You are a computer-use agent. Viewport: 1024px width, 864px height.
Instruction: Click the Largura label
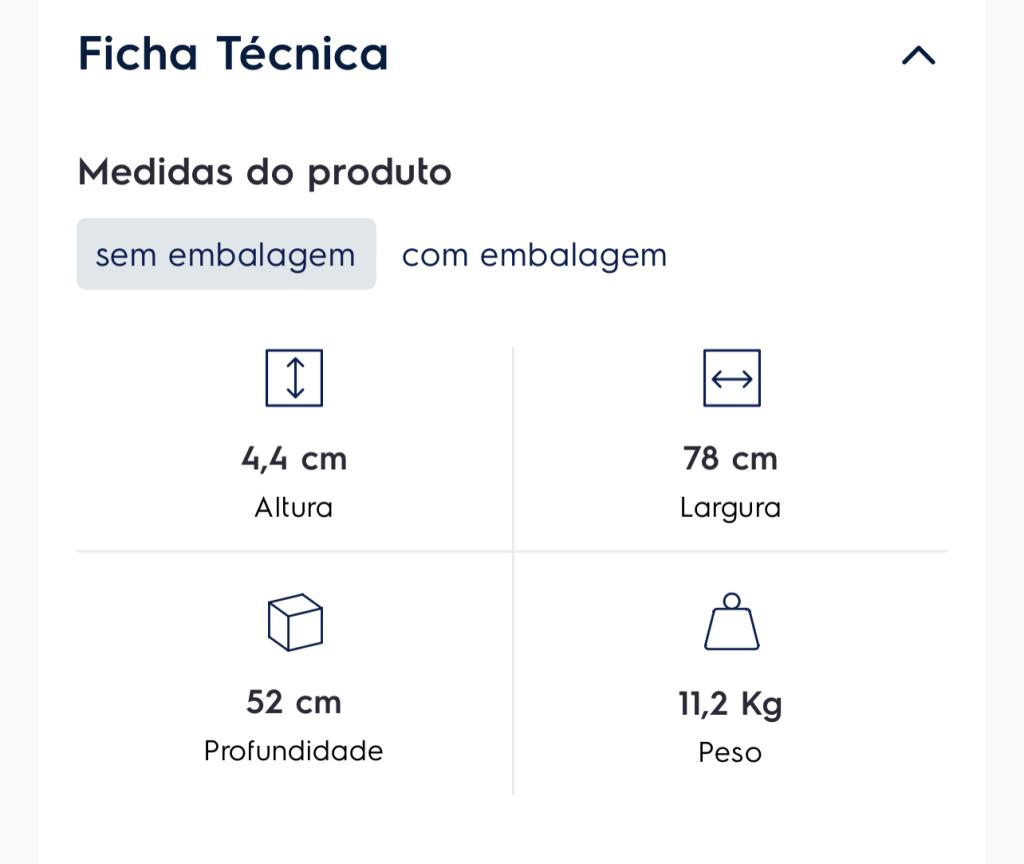[x=730, y=509]
